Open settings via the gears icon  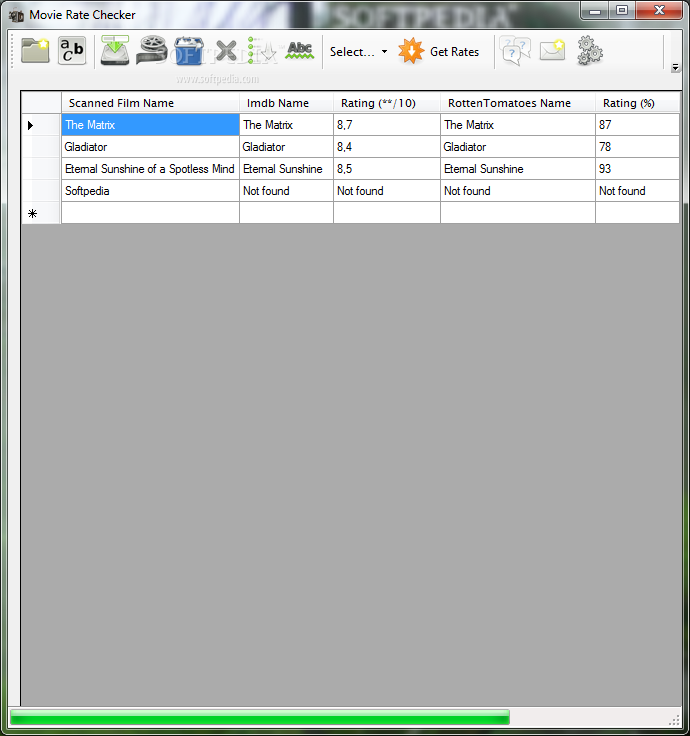click(x=590, y=51)
